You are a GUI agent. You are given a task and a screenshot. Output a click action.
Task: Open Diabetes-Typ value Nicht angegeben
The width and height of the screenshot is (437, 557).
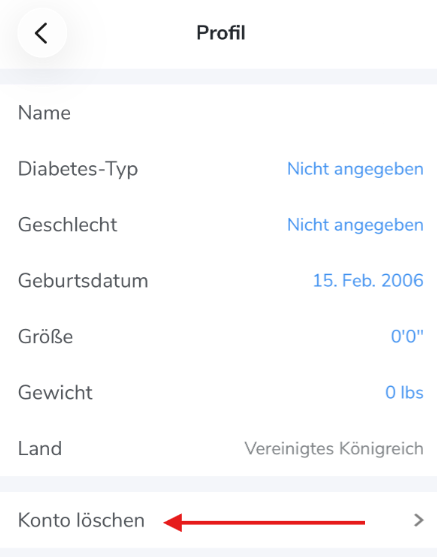coord(355,169)
